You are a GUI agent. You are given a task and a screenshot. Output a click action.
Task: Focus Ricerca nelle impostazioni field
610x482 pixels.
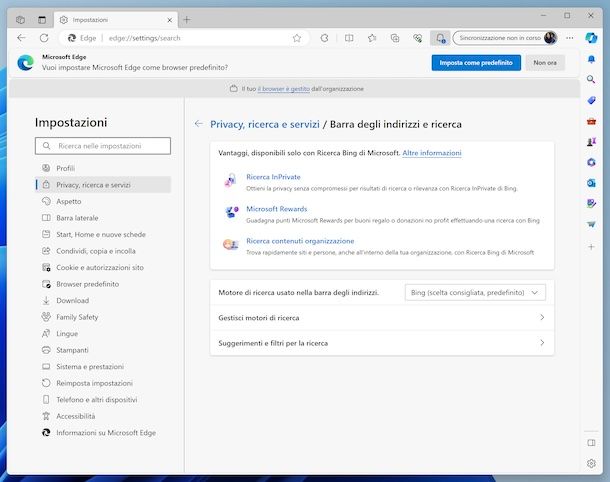103,146
